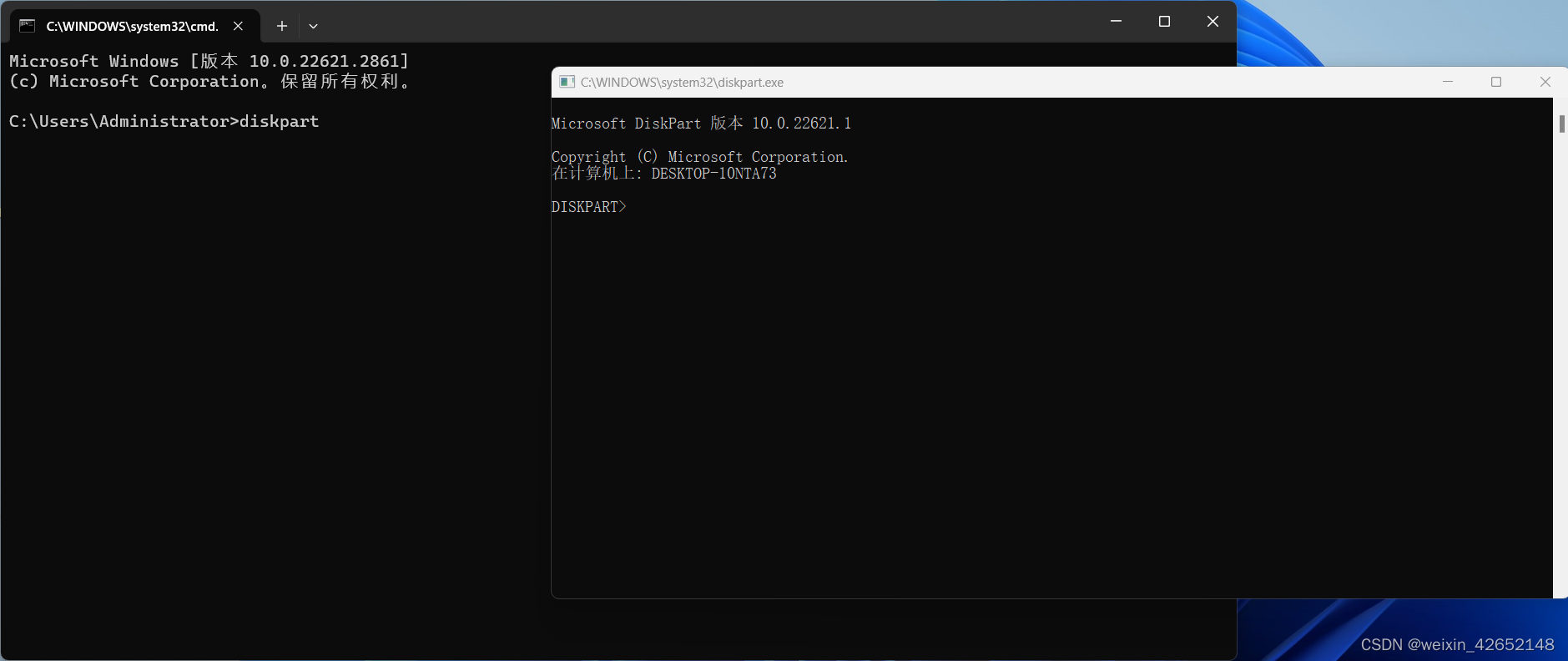Screen dimensions: 1568x661
Task: Click the diskpart window scrollbar thumb
Action: [x=1561, y=124]
